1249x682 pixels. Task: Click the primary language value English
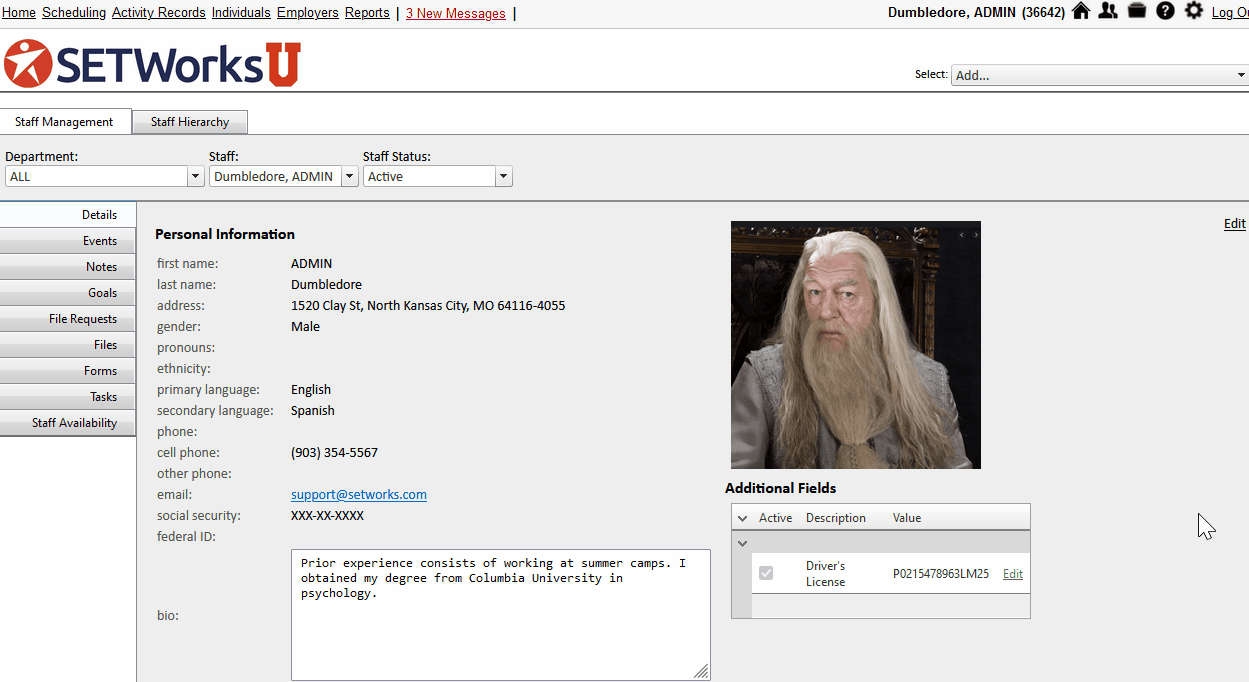[x=311, y=389]
